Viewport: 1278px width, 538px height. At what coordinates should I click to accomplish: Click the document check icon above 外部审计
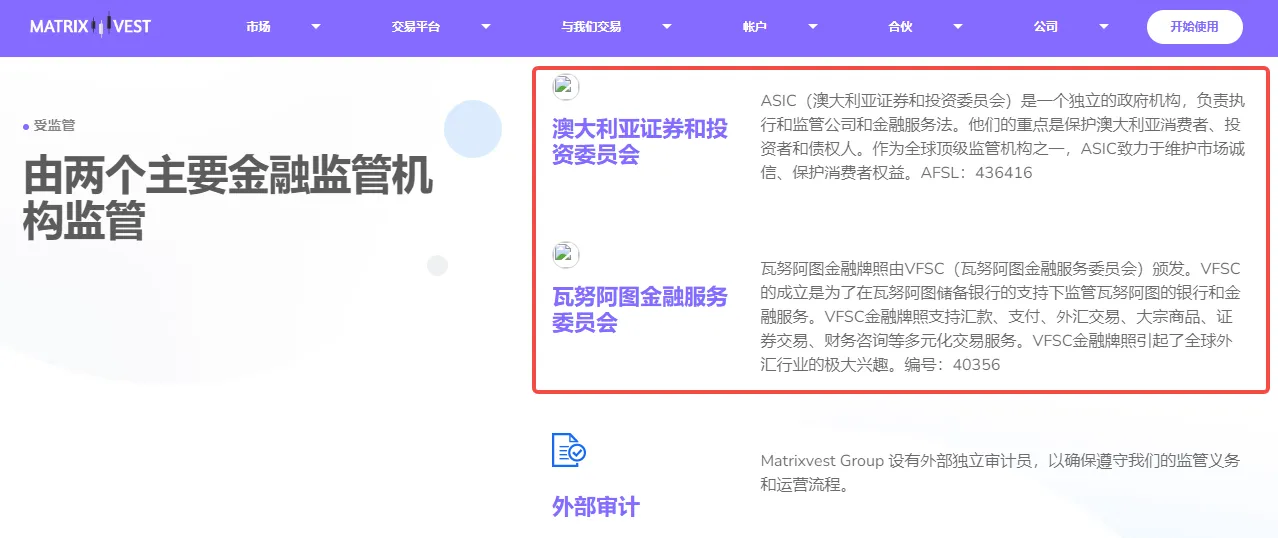[568, 450]
